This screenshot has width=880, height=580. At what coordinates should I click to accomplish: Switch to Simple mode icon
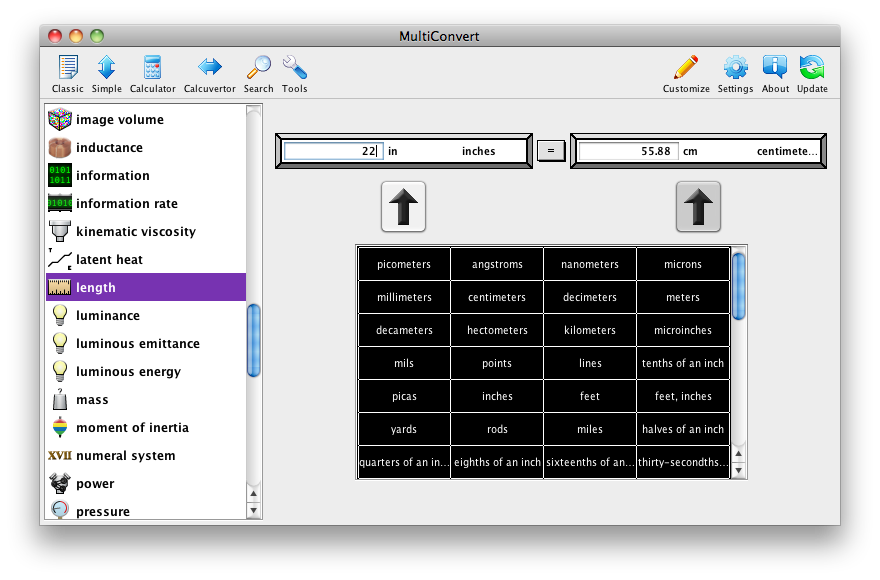(x=107, y=74)
